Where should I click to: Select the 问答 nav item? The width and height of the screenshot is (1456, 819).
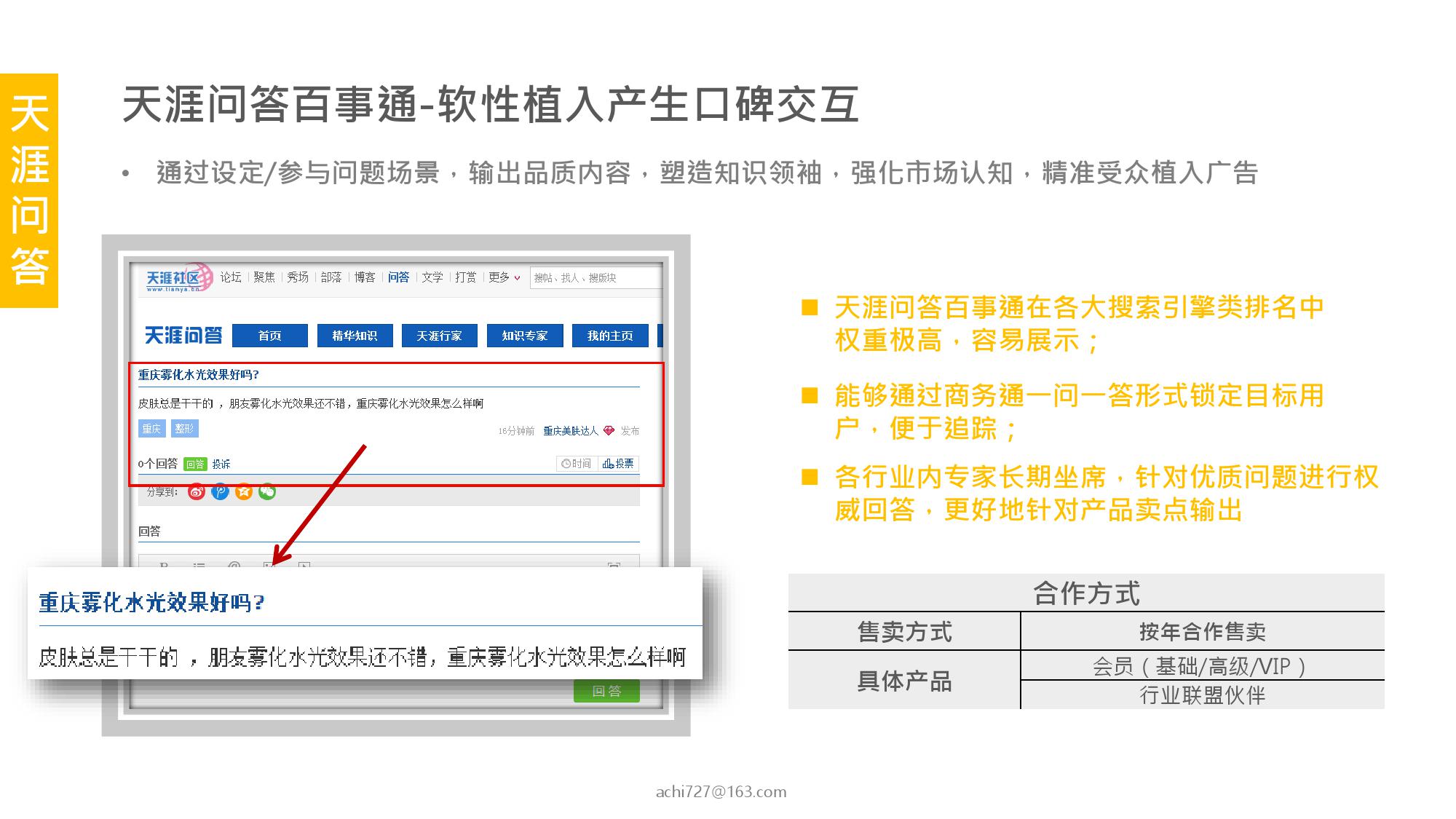[x=398, y=277]
